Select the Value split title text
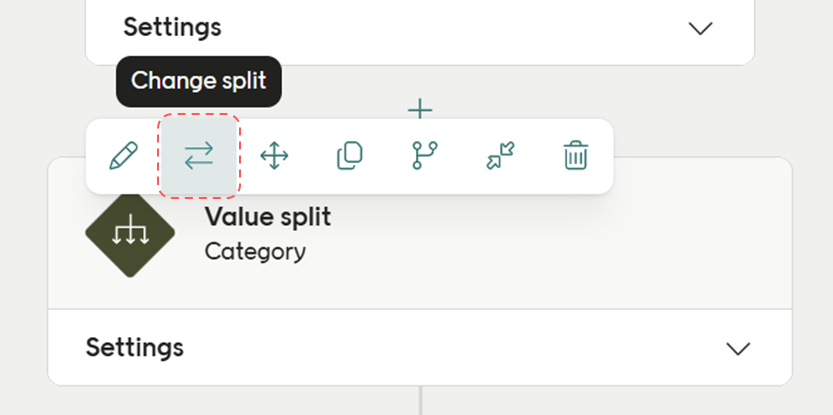 [267, 216]
